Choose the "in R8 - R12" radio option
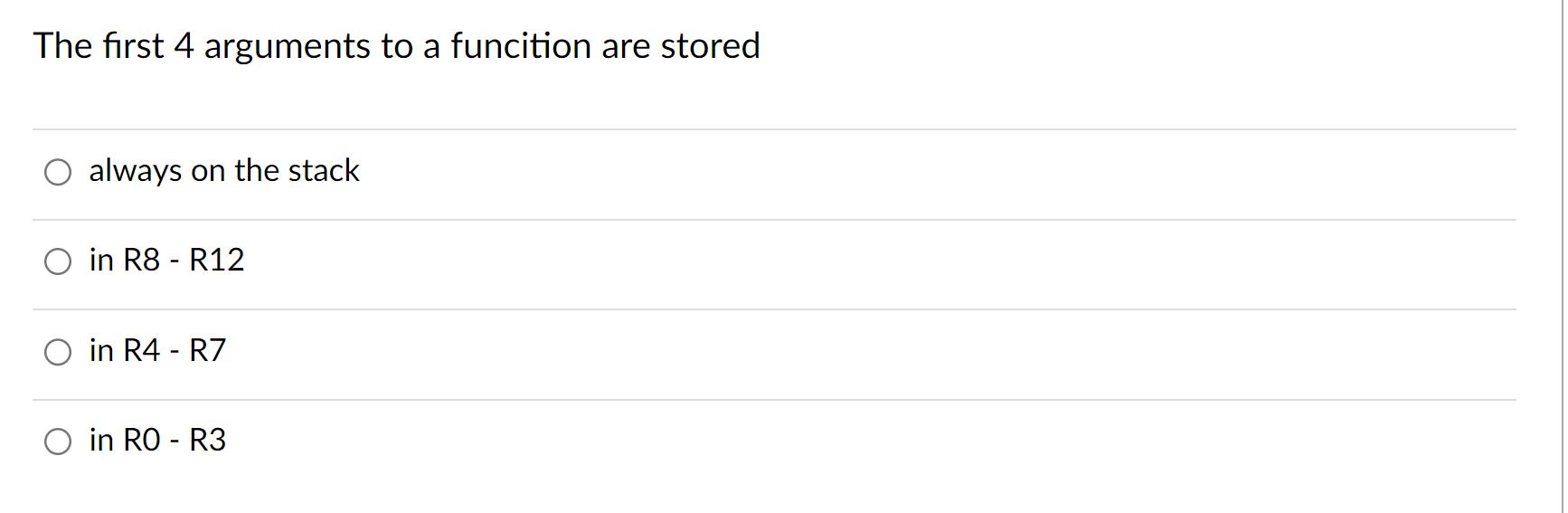The image size is (1568, 513). 58,261
